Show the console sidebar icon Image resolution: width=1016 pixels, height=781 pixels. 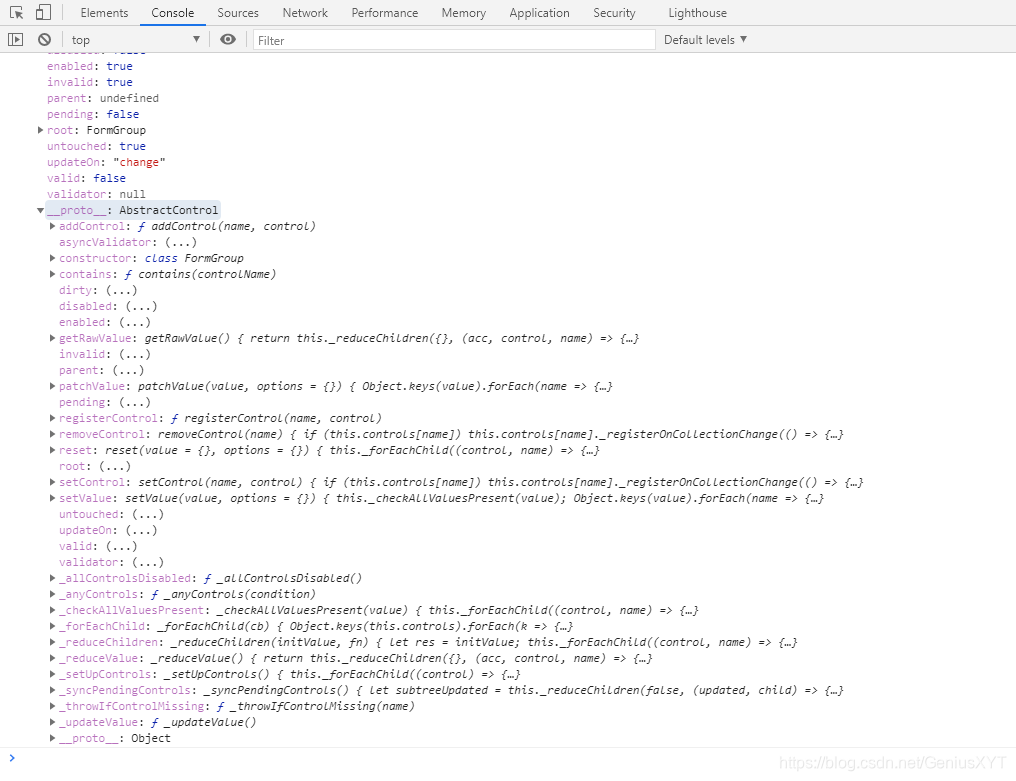point(16,40)
